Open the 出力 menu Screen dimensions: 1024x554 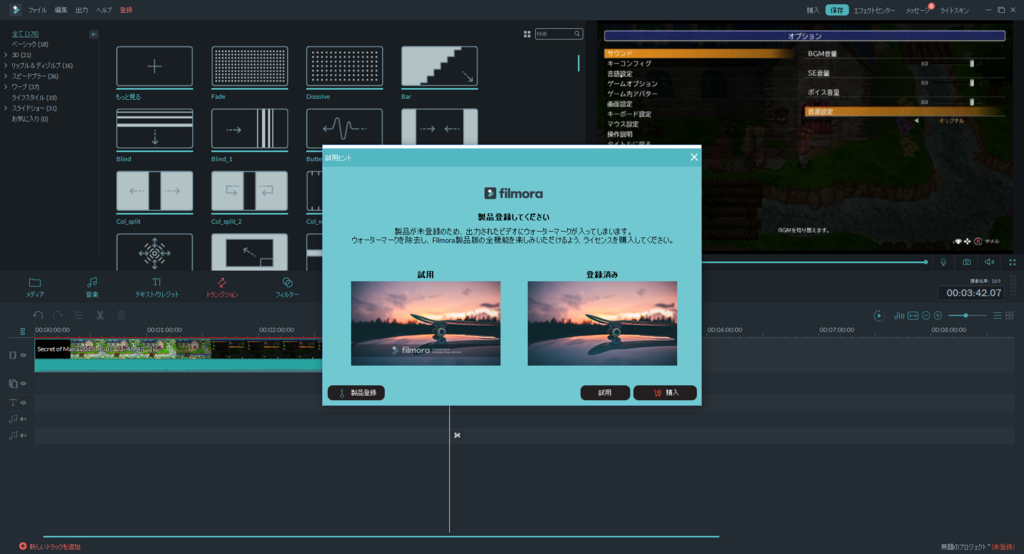click(x=82, y=10)
